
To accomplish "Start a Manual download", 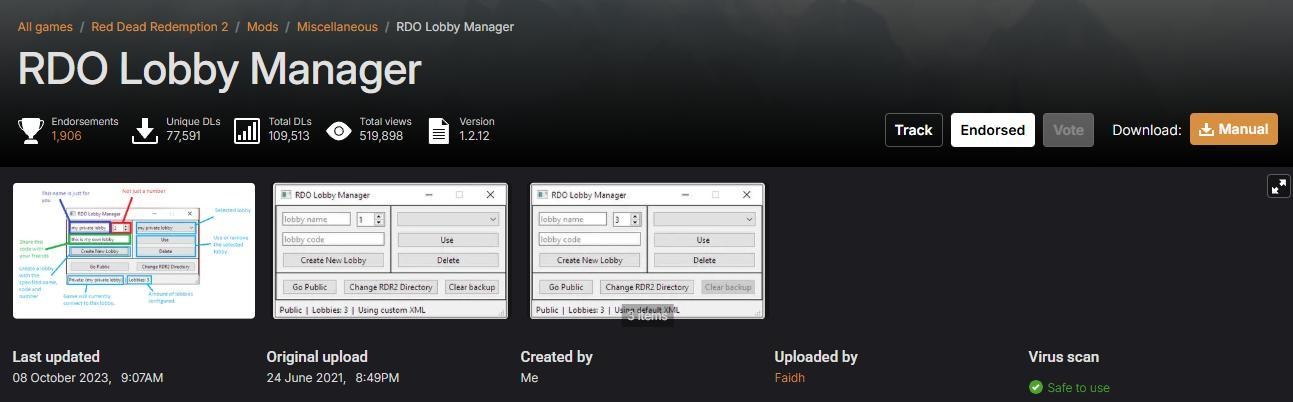I will (x=1233, y=129).
